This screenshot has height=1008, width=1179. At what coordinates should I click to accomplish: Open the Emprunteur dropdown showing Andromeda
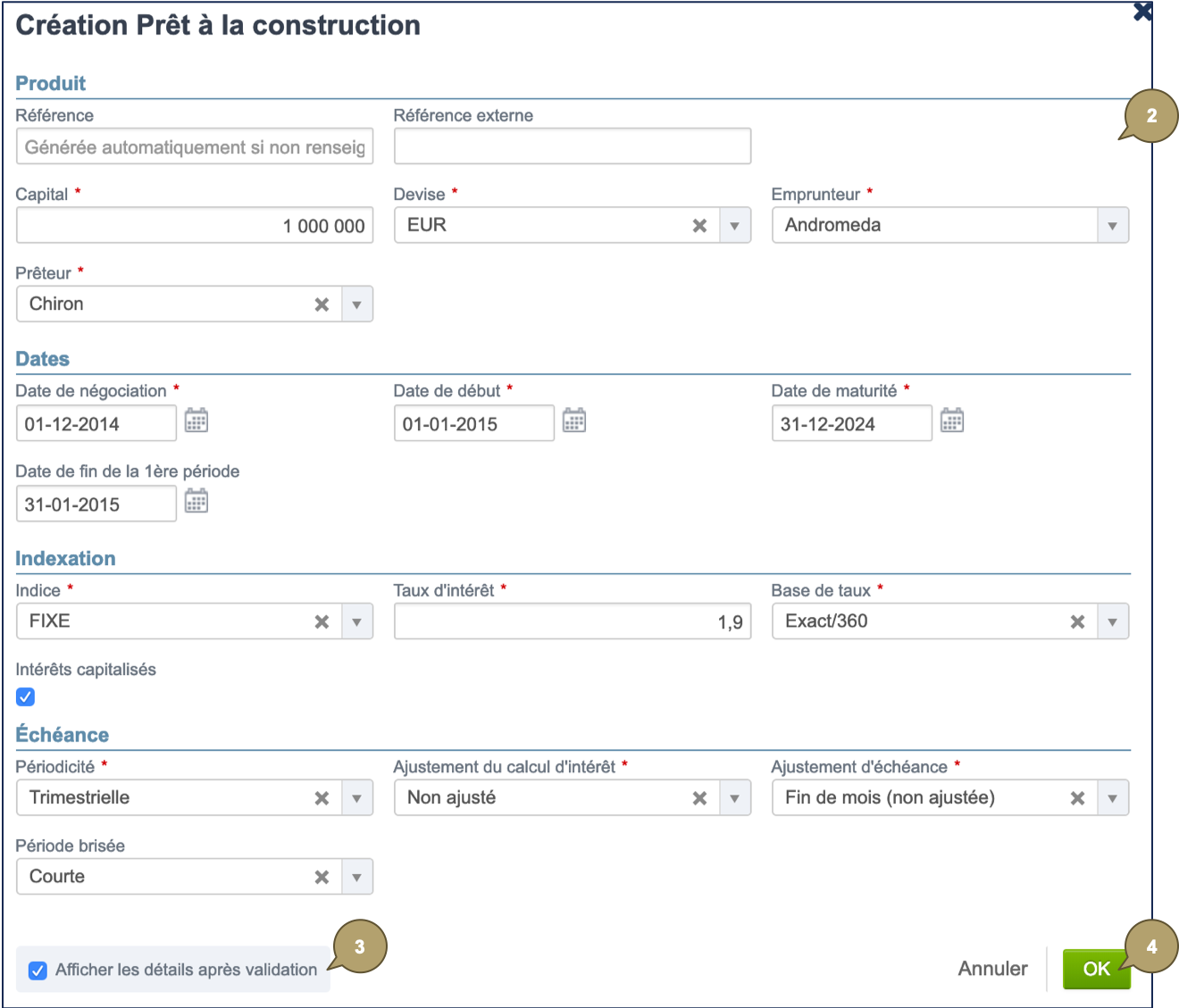(x=1113, y=225)
